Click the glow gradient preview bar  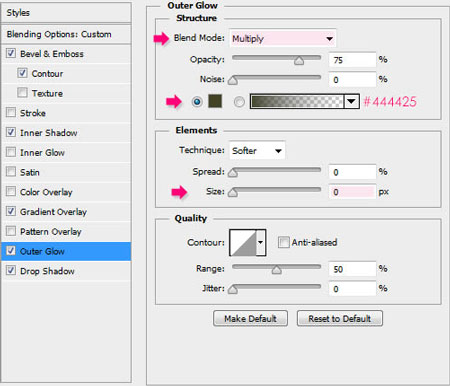coord(297,101)
